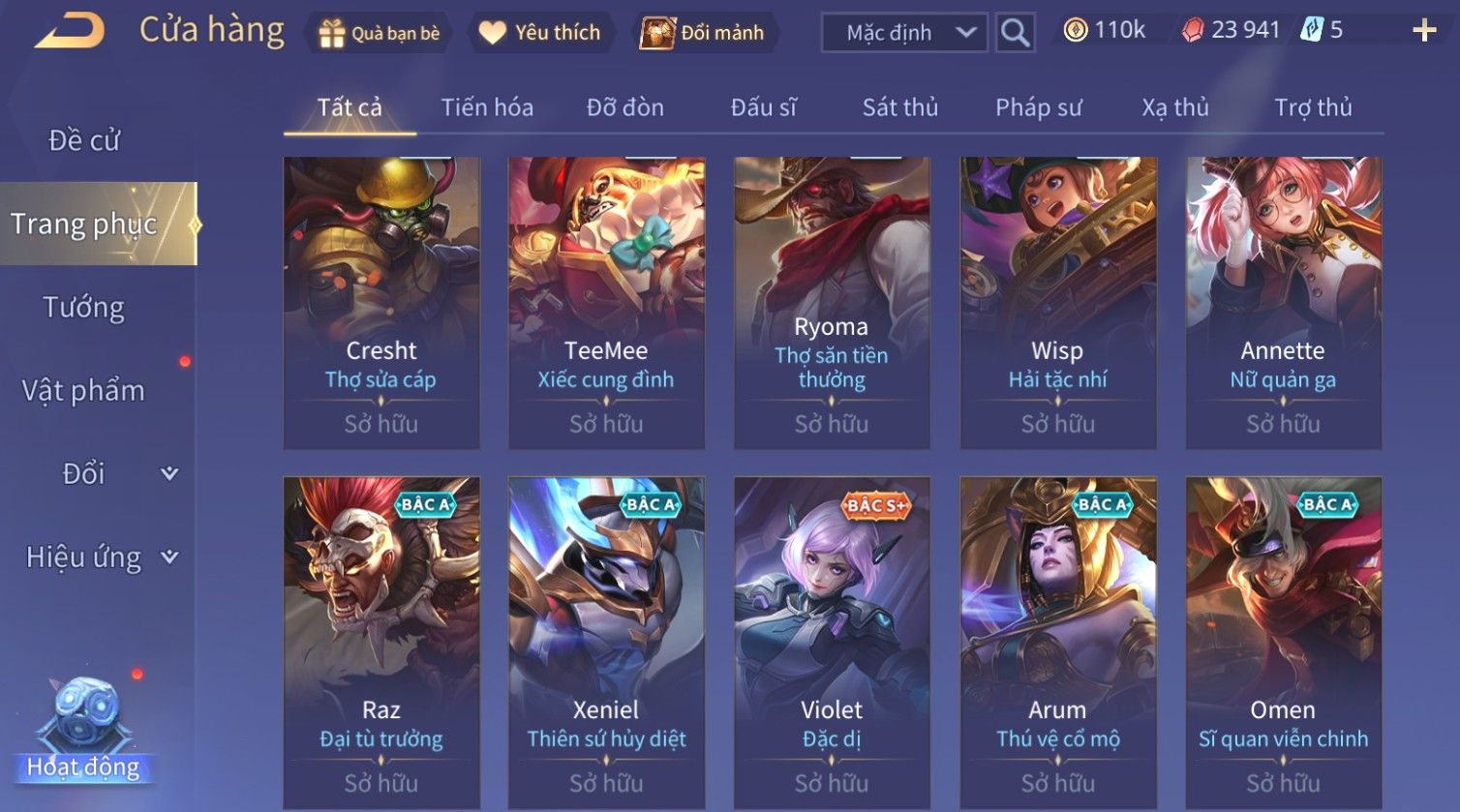Open the Ryoma Thợ săn tiền thưởng card
The height and width of the screenshot is (812, 1460).
pos(832,303)
